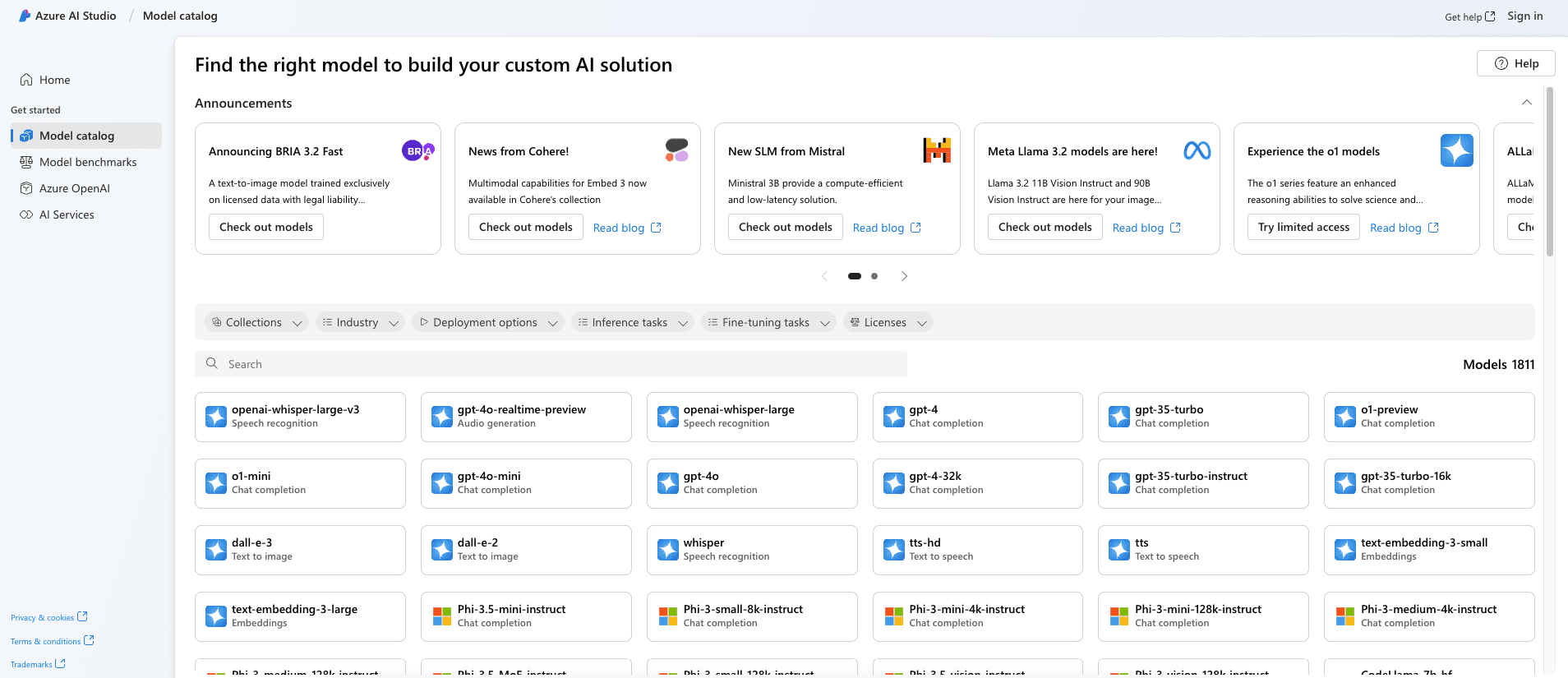Screen dimensions: 1568x678
Task: Open the dall-e-2 model card
Action: 526,550
